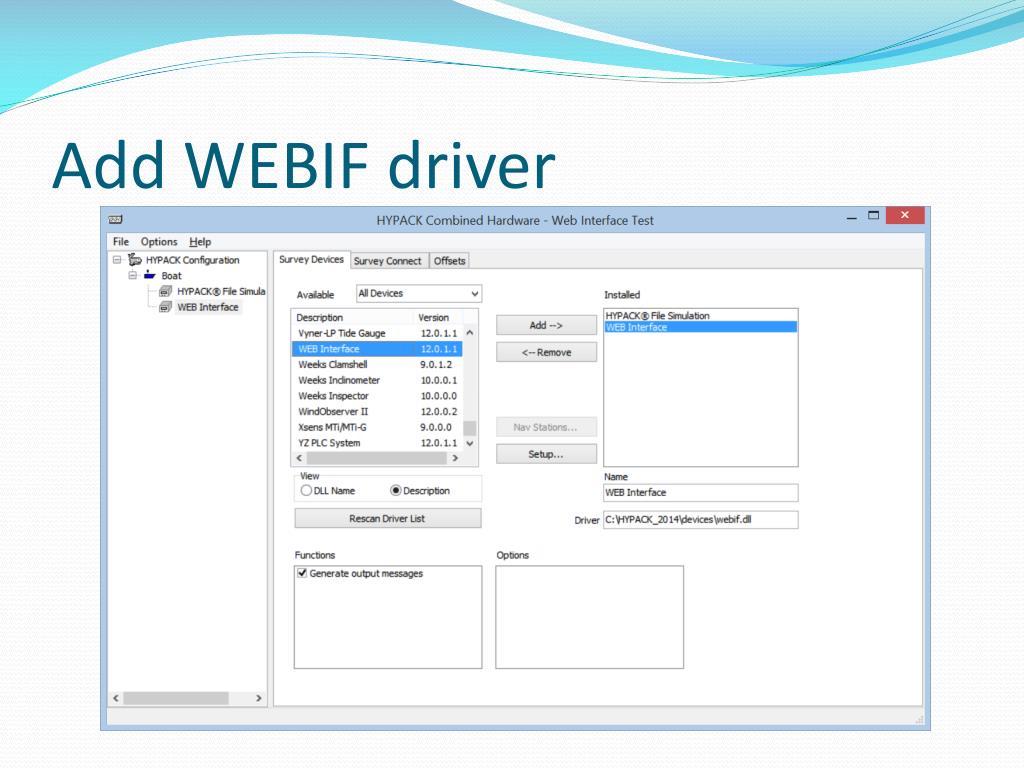Click the device list horizontal scrollbar thumb
The height and width of the screenshot is (768, 1024).
377,458
